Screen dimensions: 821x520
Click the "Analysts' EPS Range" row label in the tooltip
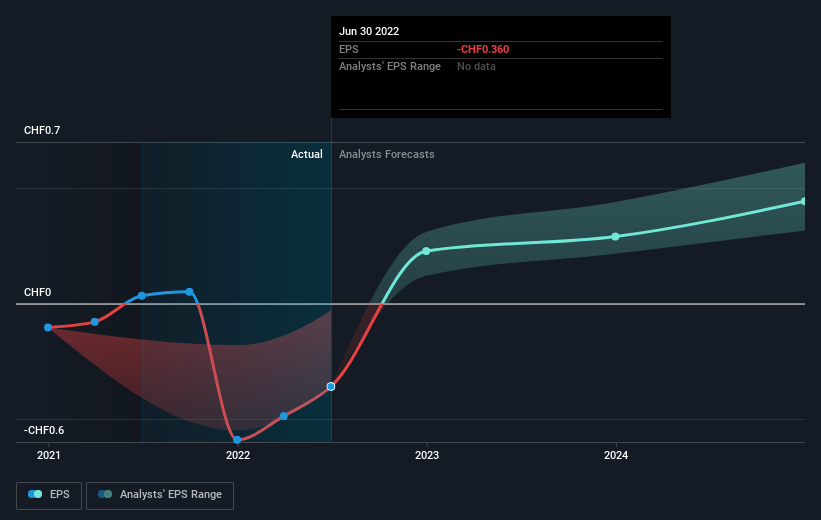[390, 67]
